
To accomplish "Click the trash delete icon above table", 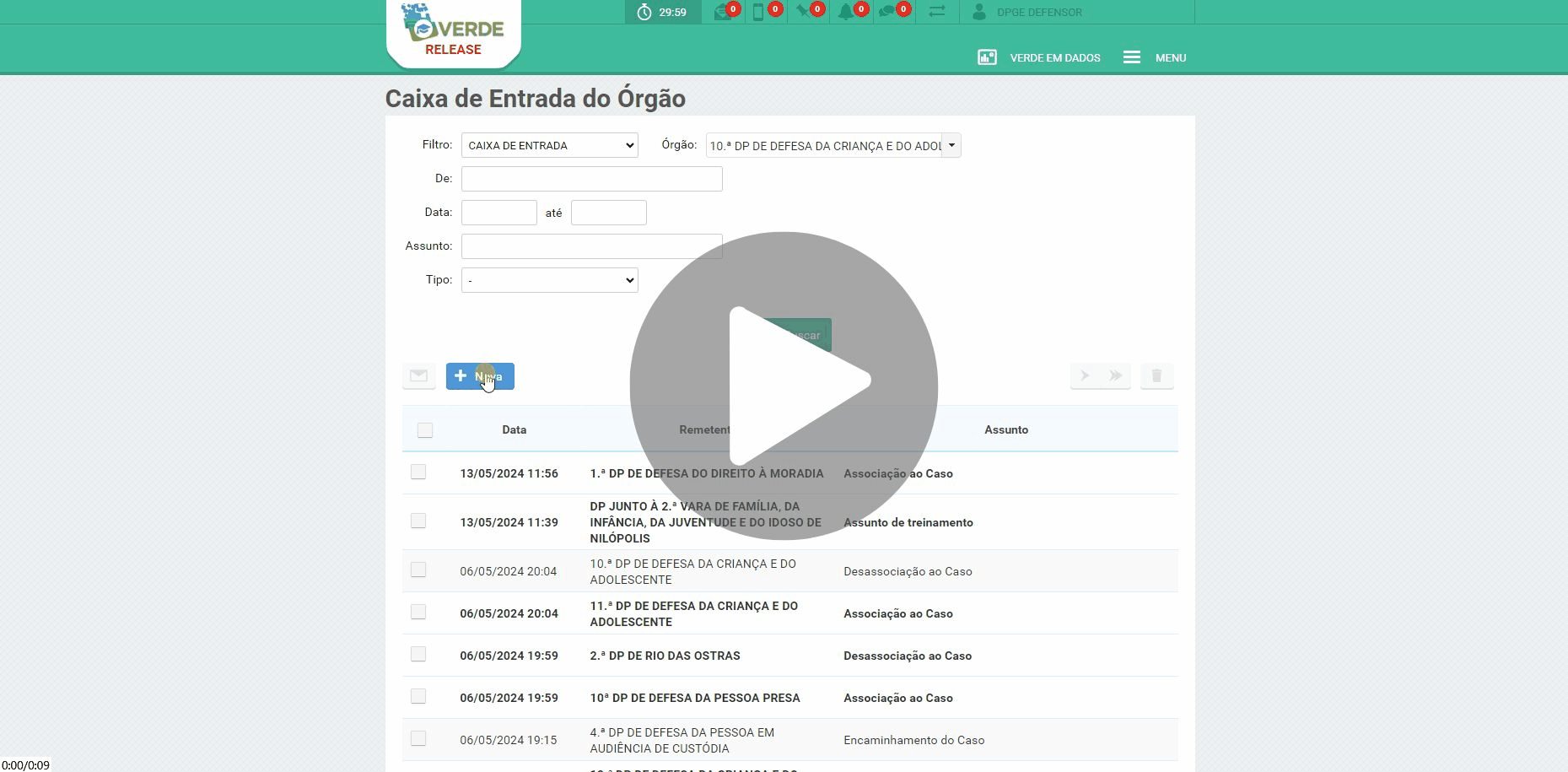I will point(1156,375).
